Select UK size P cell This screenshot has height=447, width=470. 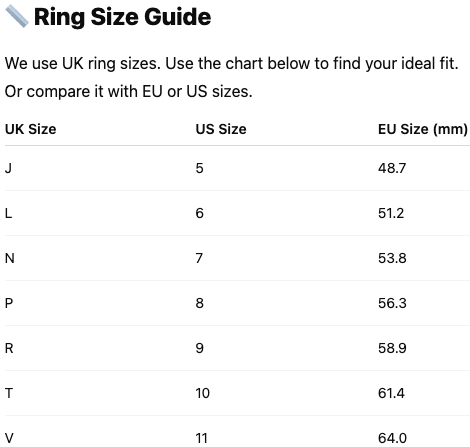(9, 303)
